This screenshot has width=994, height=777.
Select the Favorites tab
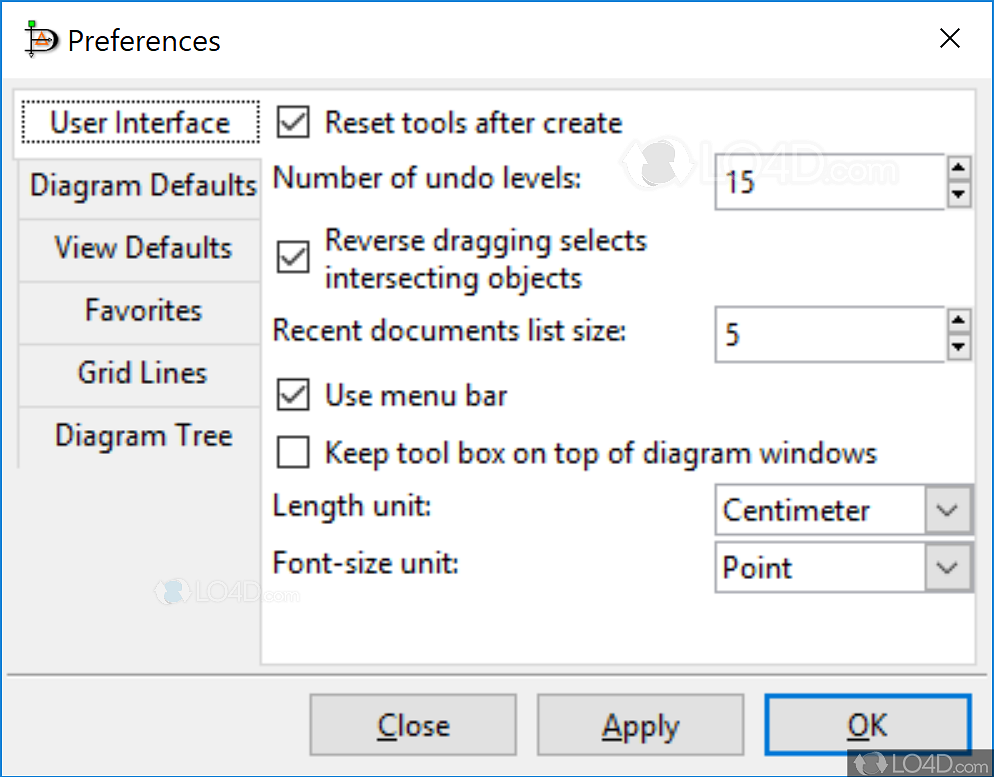click(x=143, y=311)
